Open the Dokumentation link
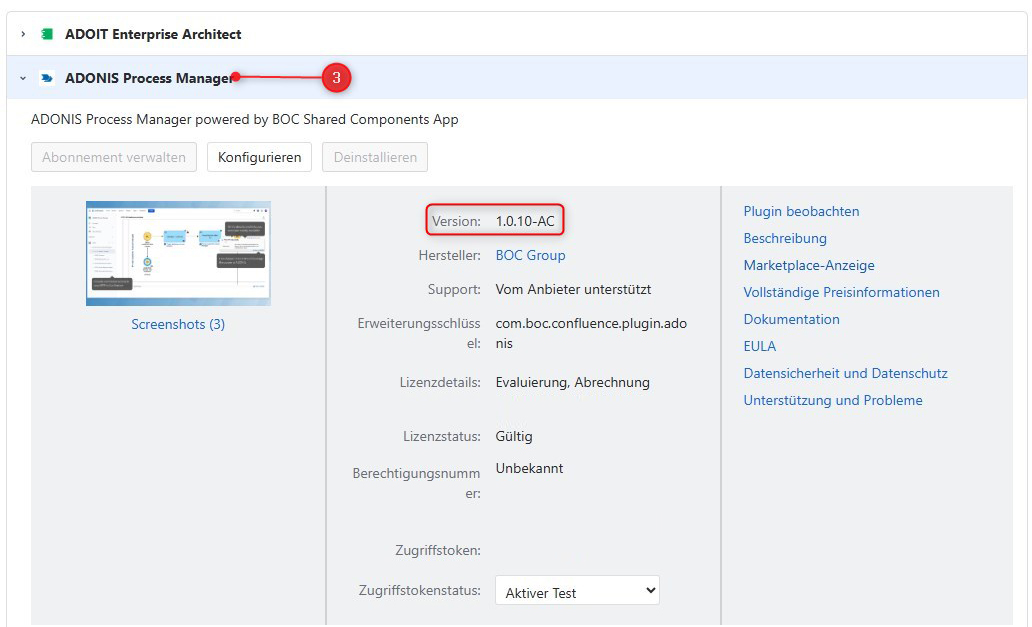The width and height of the screenshot is (1032, 627). 791,319
